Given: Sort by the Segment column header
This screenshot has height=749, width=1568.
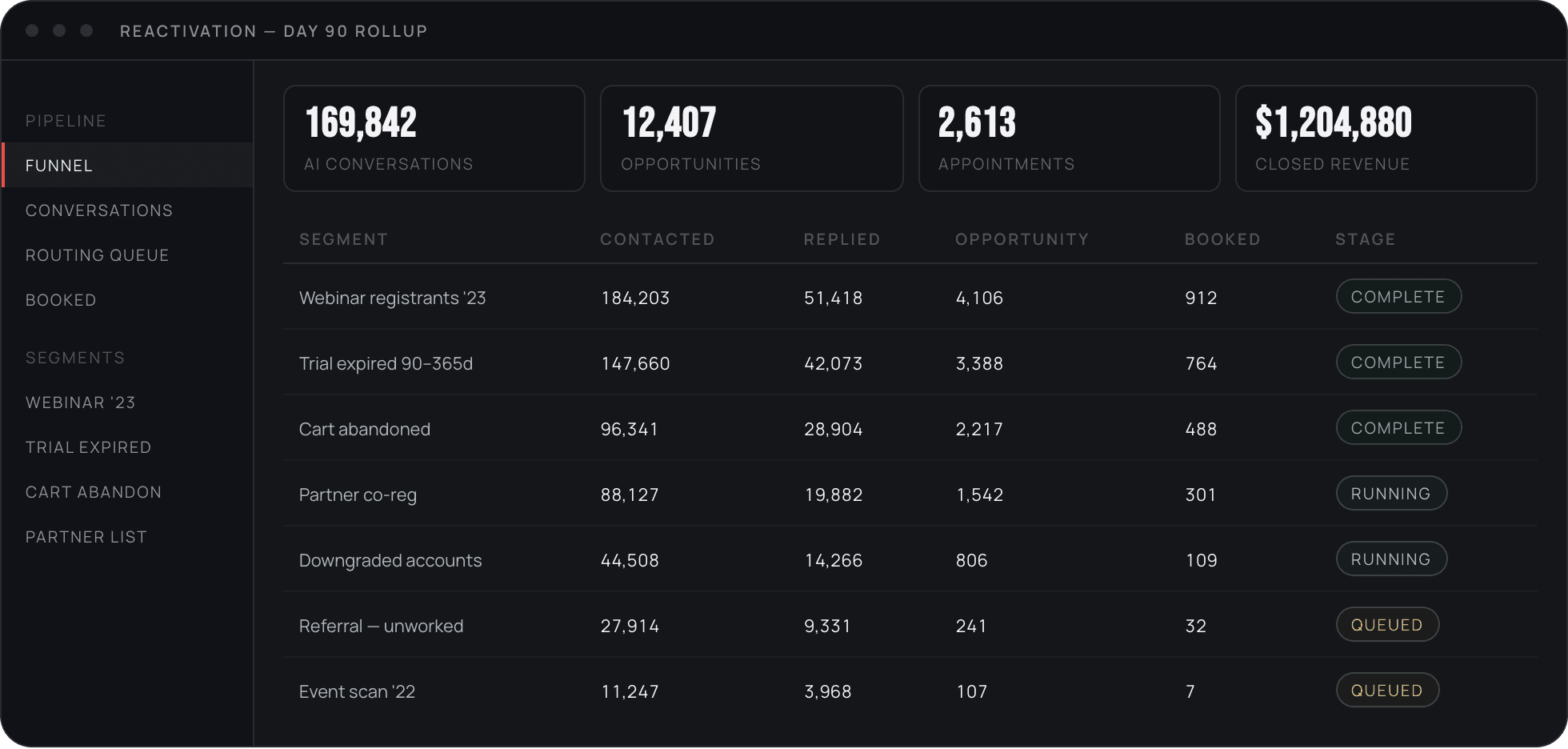Looking at the screenshot, I should (x=343, y=239).
